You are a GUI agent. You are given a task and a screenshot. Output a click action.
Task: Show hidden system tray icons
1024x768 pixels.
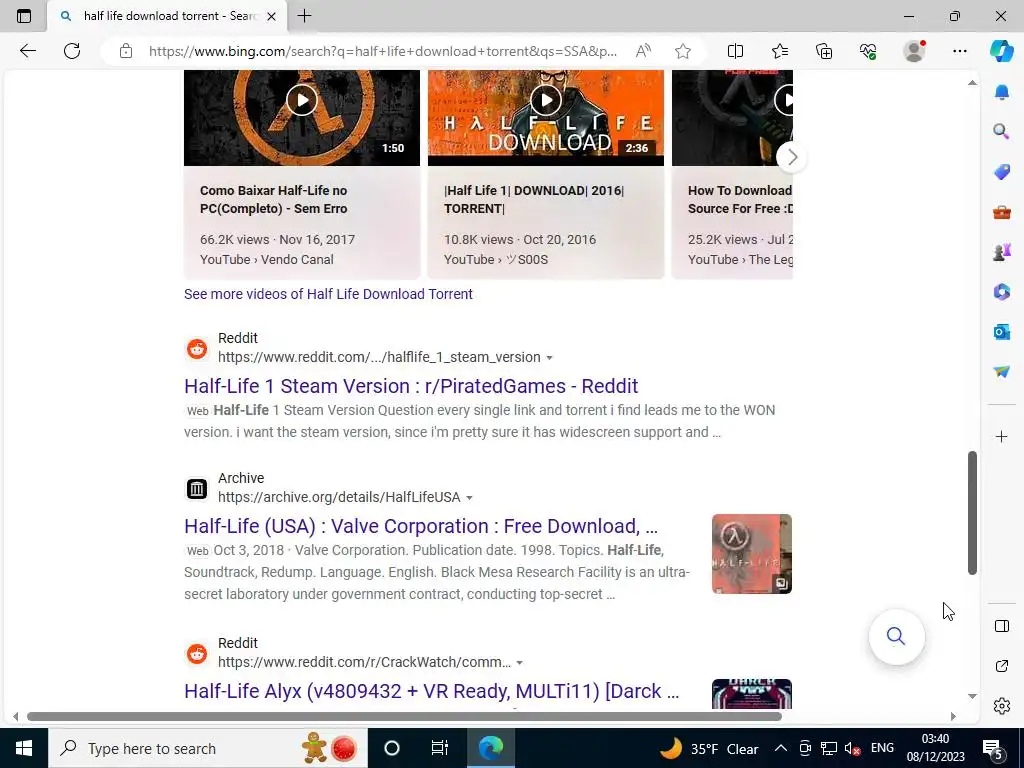pyautogui.click(x=781, y=748)
